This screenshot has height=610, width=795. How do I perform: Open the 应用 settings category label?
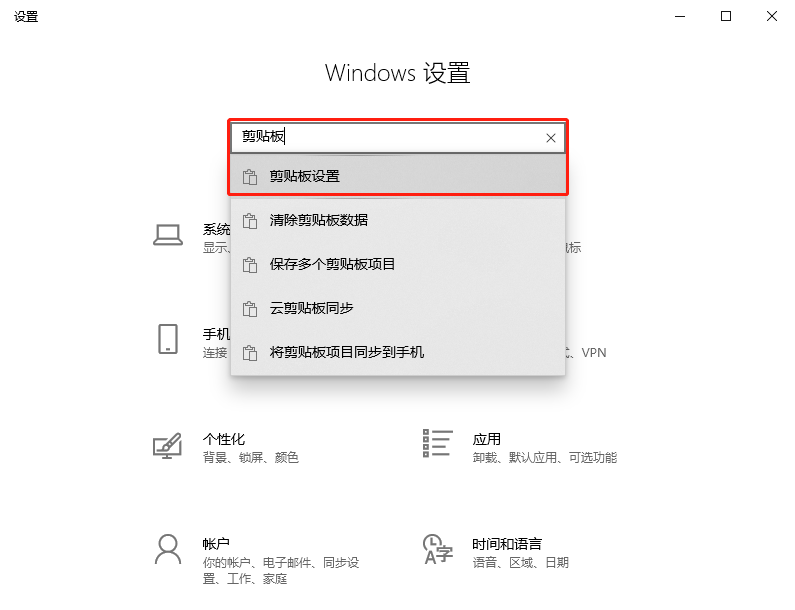coord(487,439)
